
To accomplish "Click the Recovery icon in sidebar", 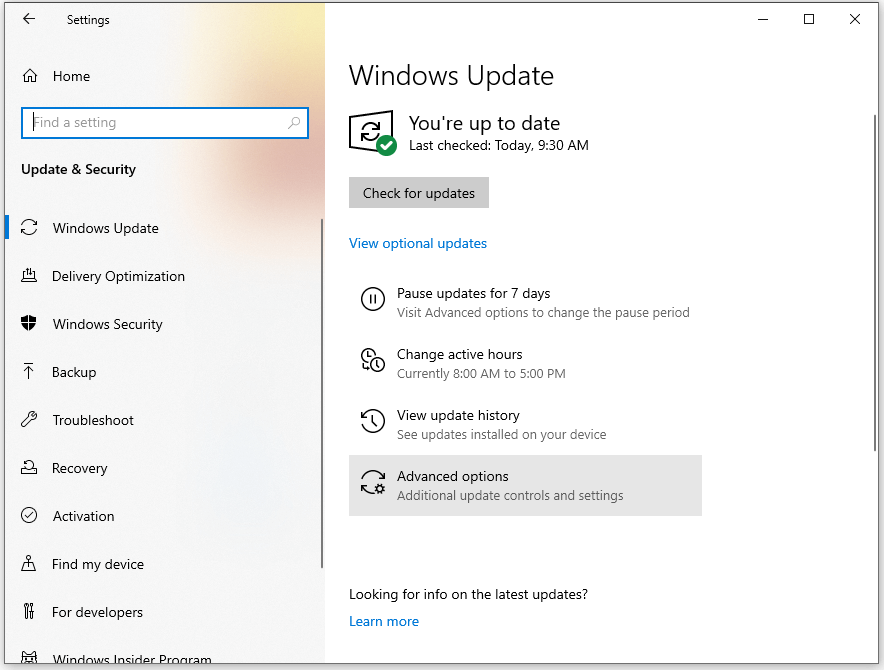I will point(29,468).
